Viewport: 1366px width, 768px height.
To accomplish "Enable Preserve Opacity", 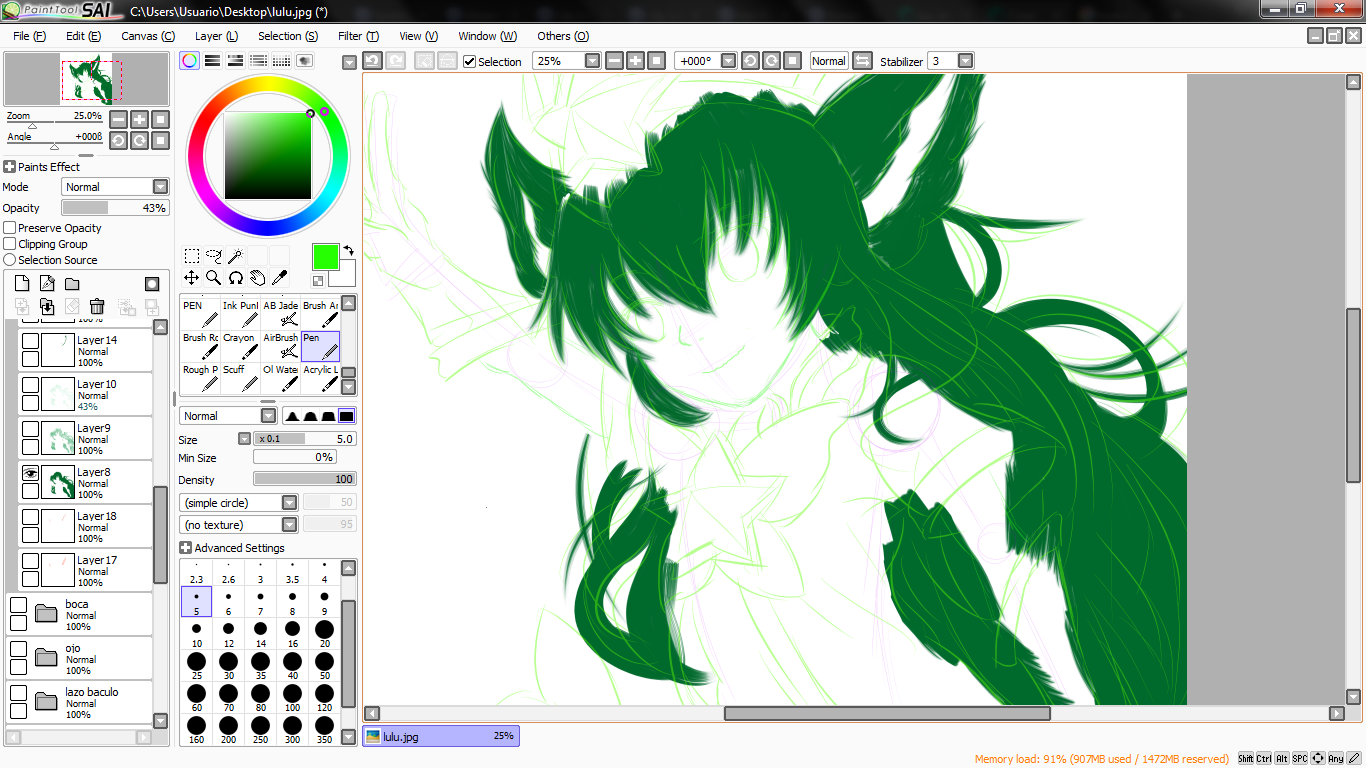I will (10, 228).
